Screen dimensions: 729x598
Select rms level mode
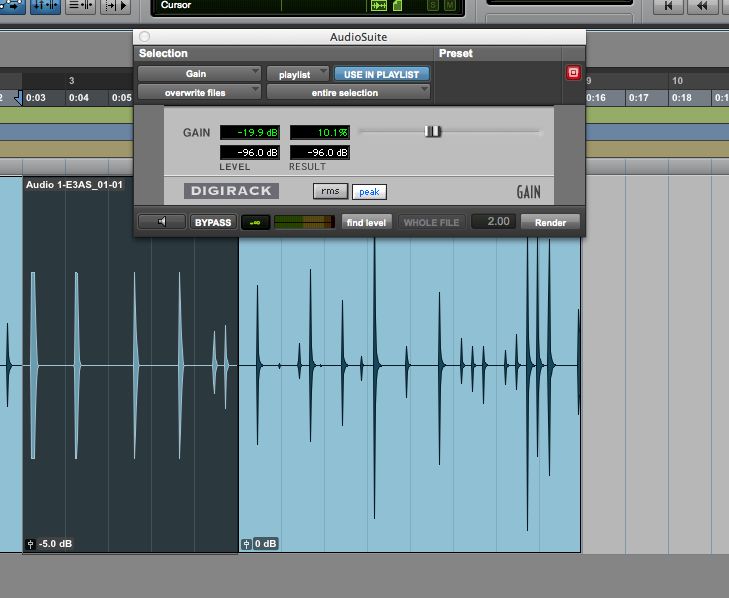click(330, 191)
